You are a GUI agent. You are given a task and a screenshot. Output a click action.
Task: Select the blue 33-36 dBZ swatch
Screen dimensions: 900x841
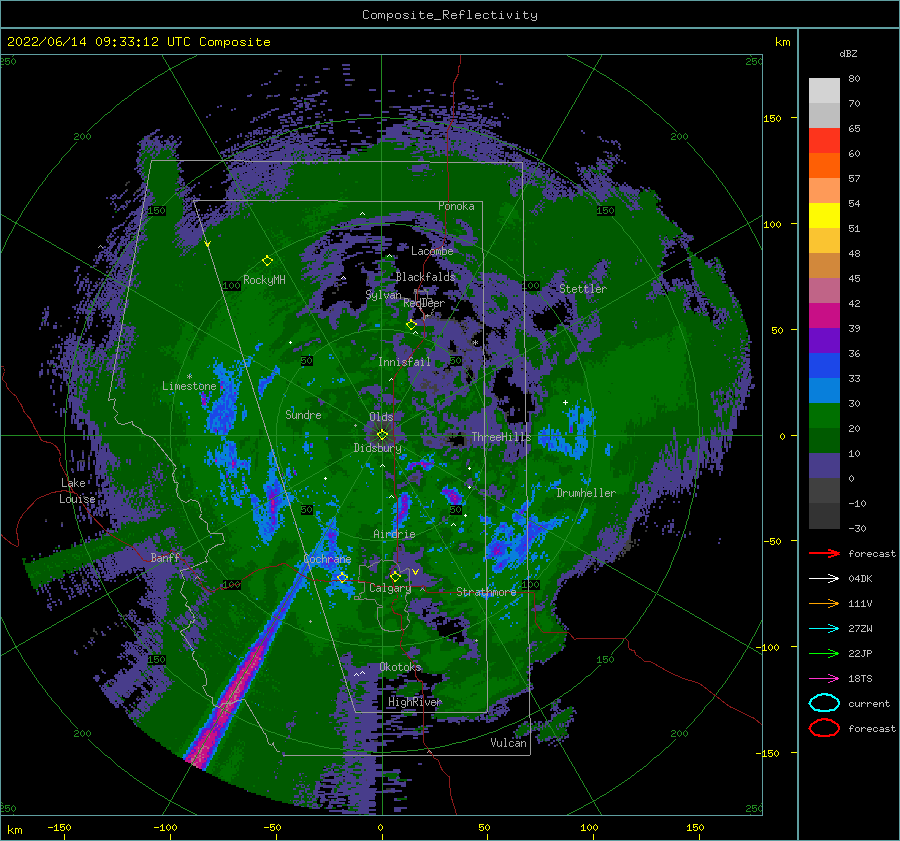(x=824, y=366)
